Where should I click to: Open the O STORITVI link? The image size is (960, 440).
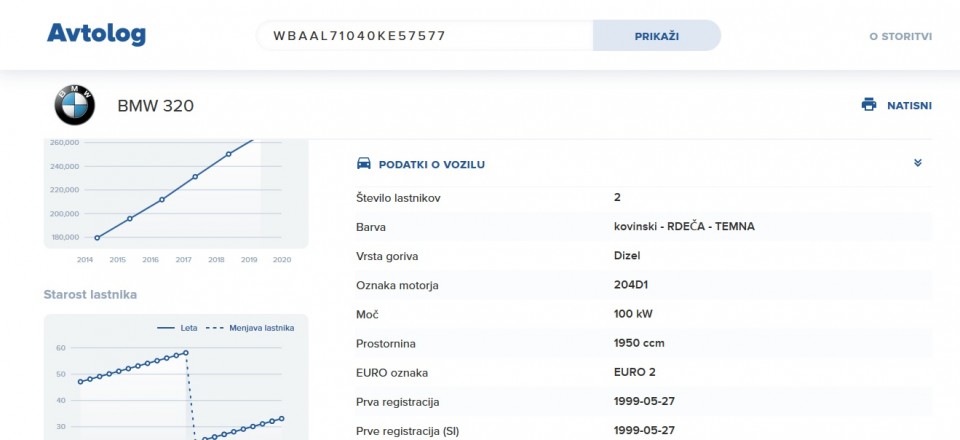click(901, 37)
